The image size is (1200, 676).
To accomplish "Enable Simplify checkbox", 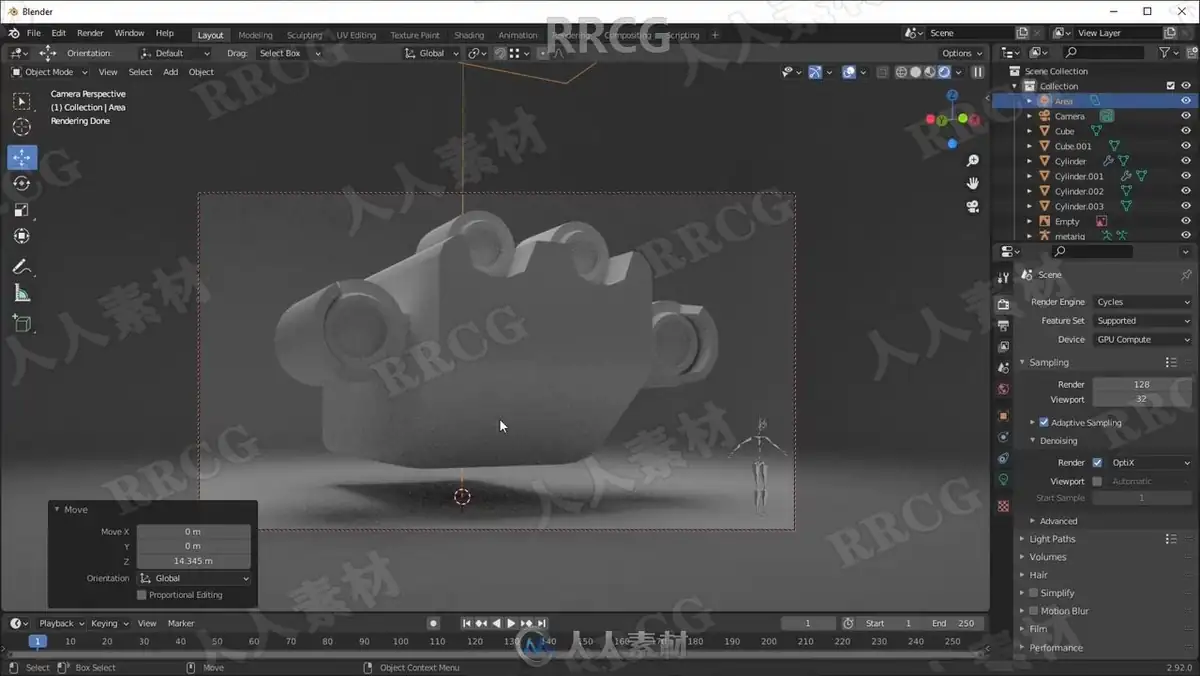I will [x=1034, y=593].
